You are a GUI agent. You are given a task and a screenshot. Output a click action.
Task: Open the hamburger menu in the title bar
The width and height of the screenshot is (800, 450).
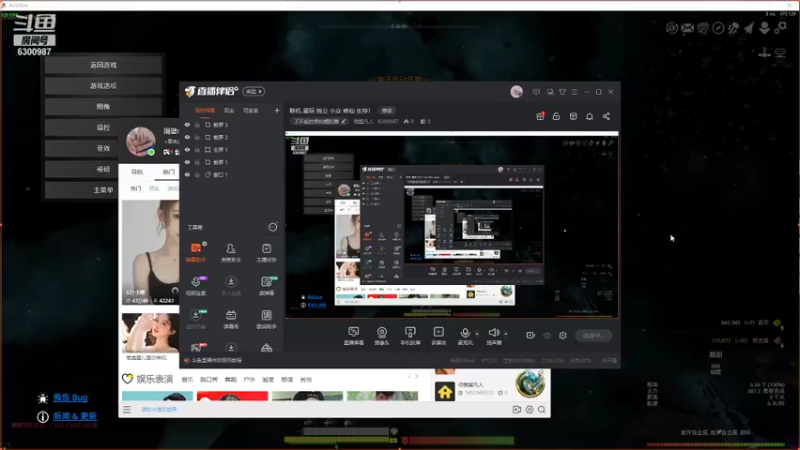click(x=574, y=92)
